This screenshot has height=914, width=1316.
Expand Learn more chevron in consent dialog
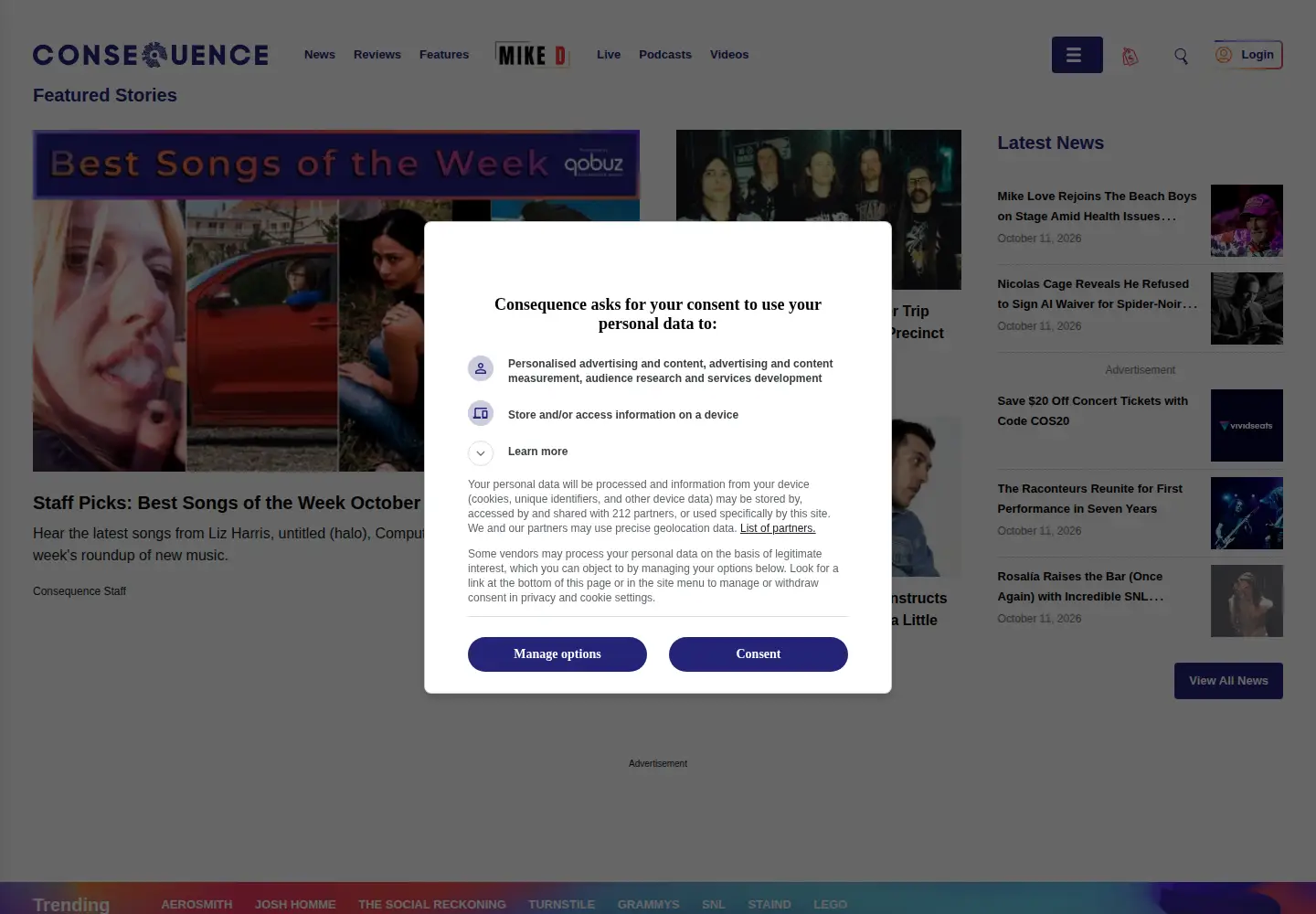click(481, 453)
